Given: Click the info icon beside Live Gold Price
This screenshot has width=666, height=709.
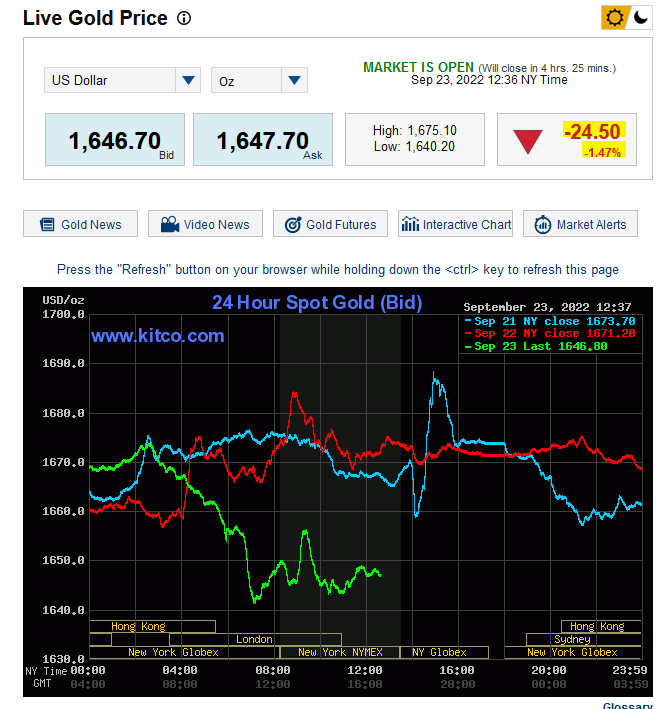Looking at the screenshot, I should (x=184, y=19).
